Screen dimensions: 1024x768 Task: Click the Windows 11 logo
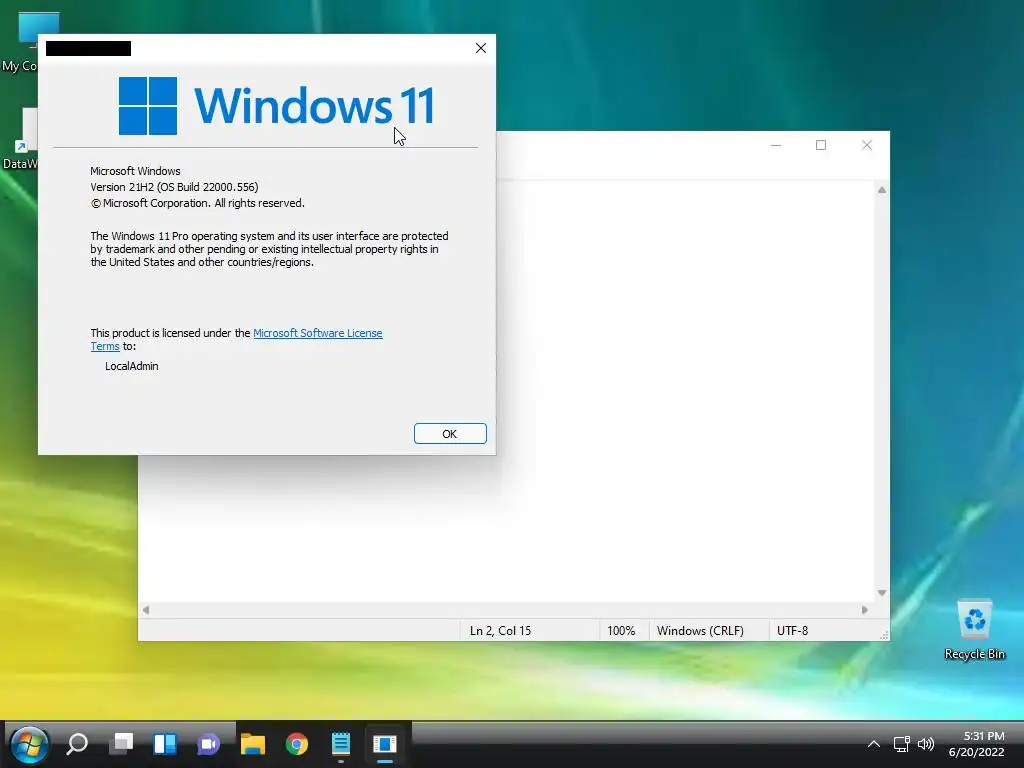tap(276, 106)
